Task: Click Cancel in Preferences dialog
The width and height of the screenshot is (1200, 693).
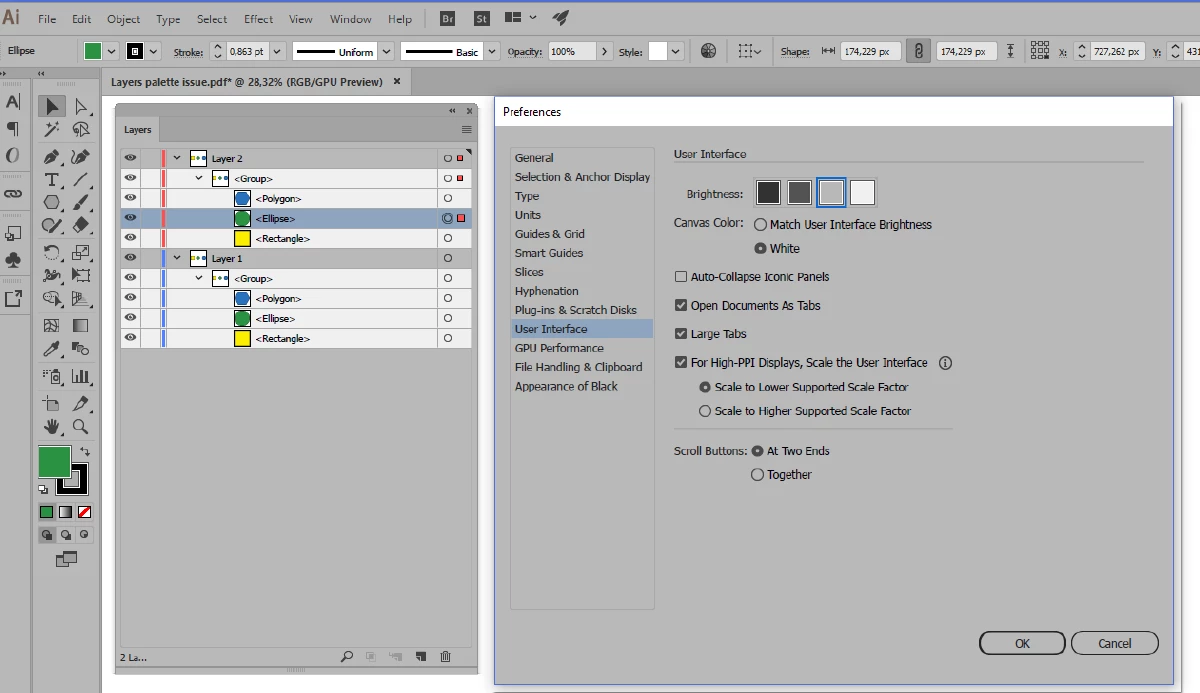Action: 1115,643
